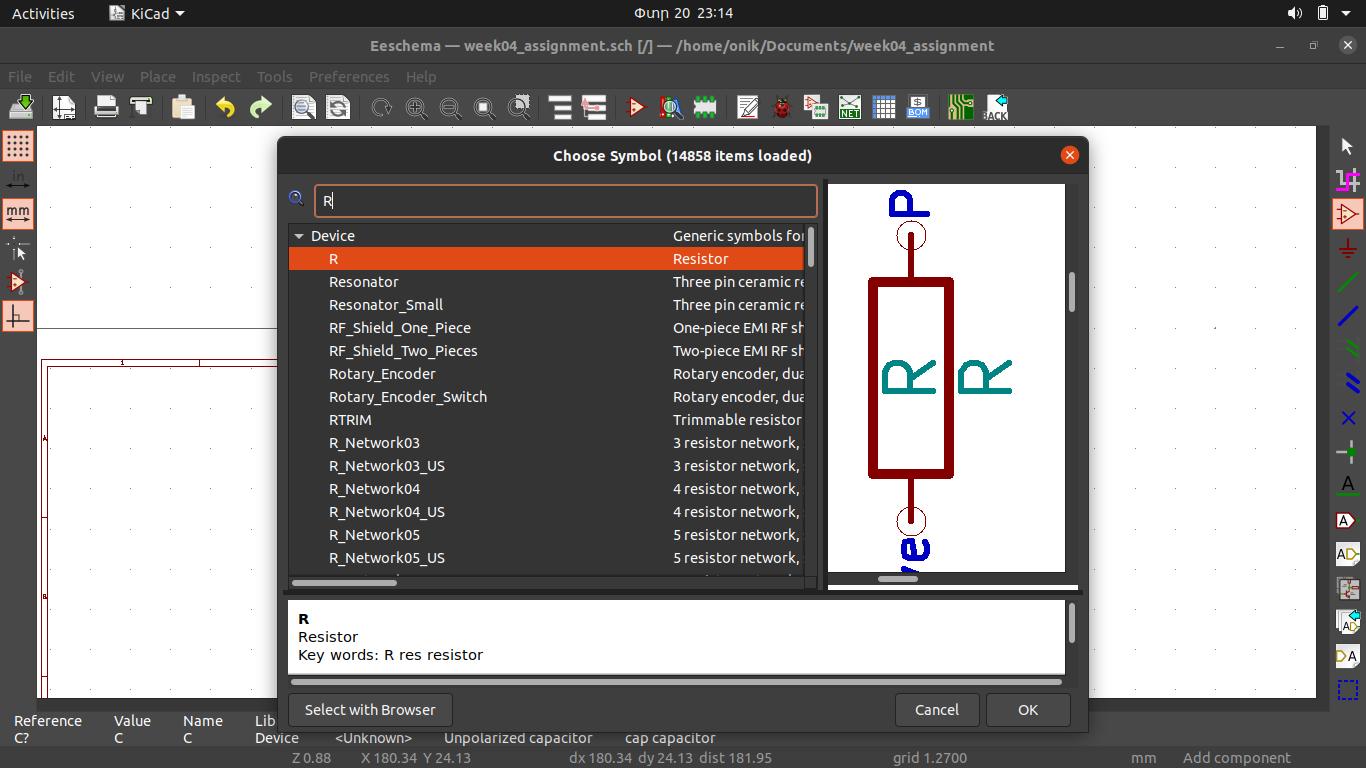Screen dimensions: 1366x768
Task: Open the Edit menu
Action: tap(61, 76)
